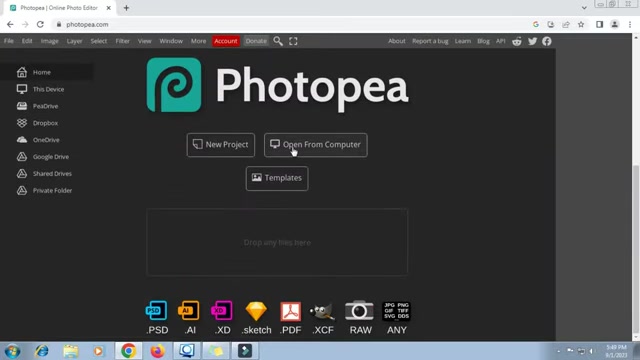The width and height of the screenshot is (640, 360).
Task: Open a new browser tab
Action: click(126, 8)
